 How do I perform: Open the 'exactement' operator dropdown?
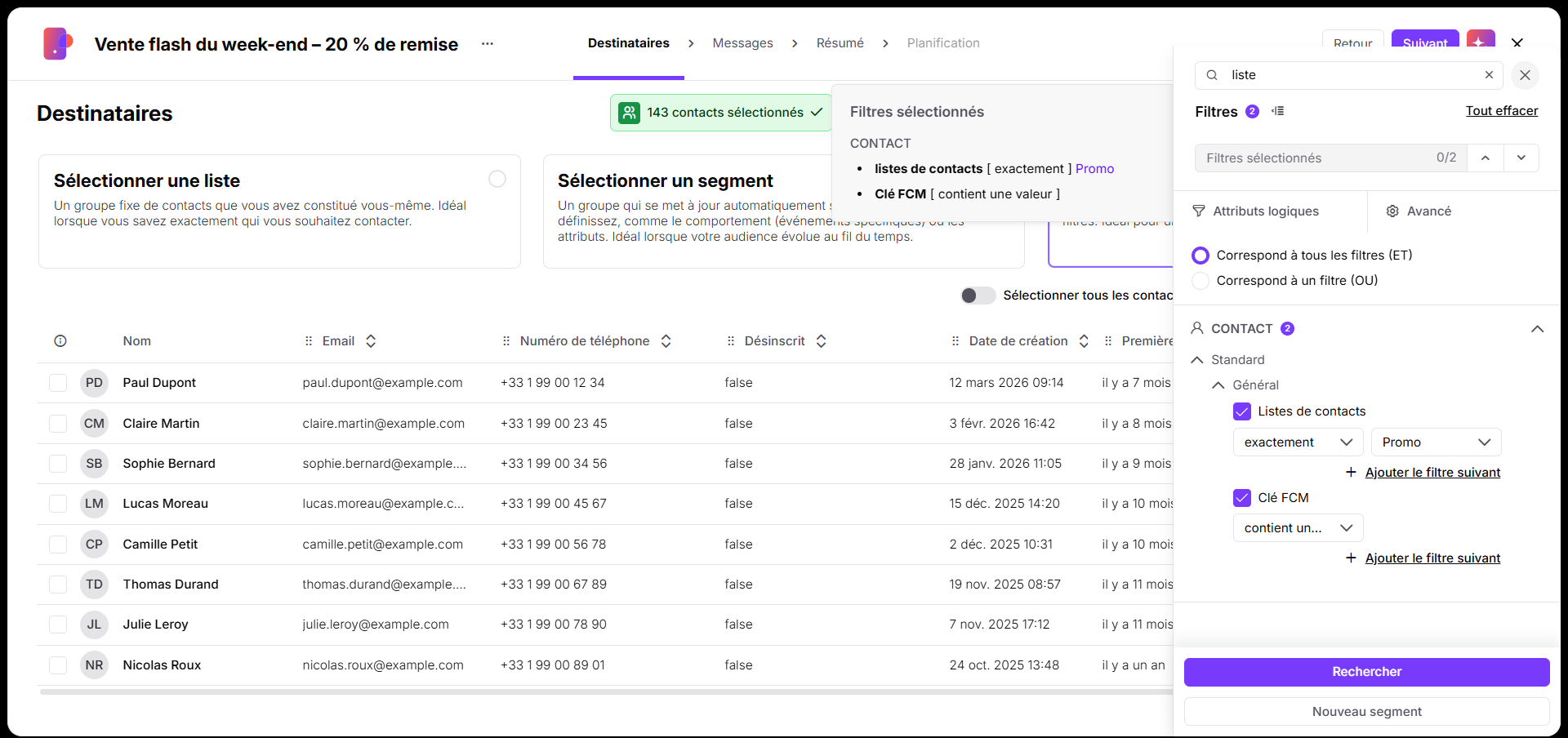tap(1298, 442)
